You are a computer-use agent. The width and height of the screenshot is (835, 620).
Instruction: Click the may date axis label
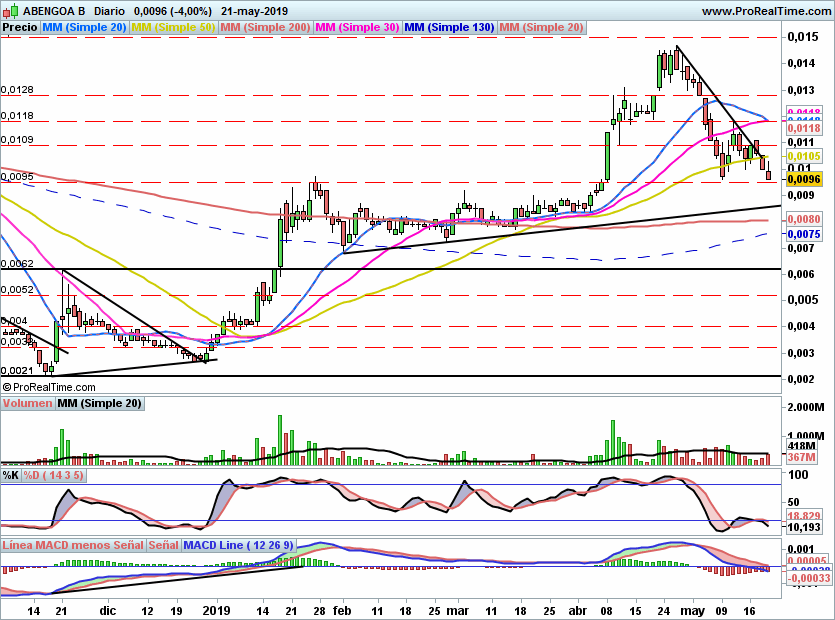[693, 610]
